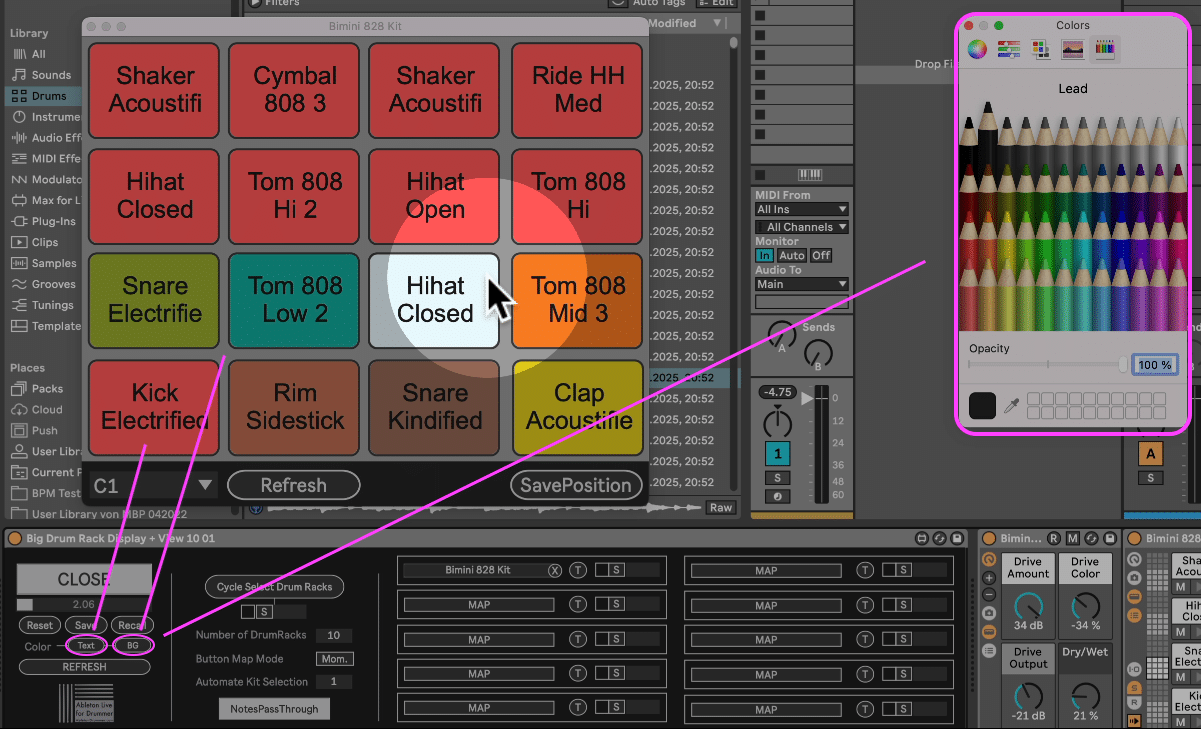Click the current black color well
The height and width of the screenshot is (729, 1201).
coord(982,405)
